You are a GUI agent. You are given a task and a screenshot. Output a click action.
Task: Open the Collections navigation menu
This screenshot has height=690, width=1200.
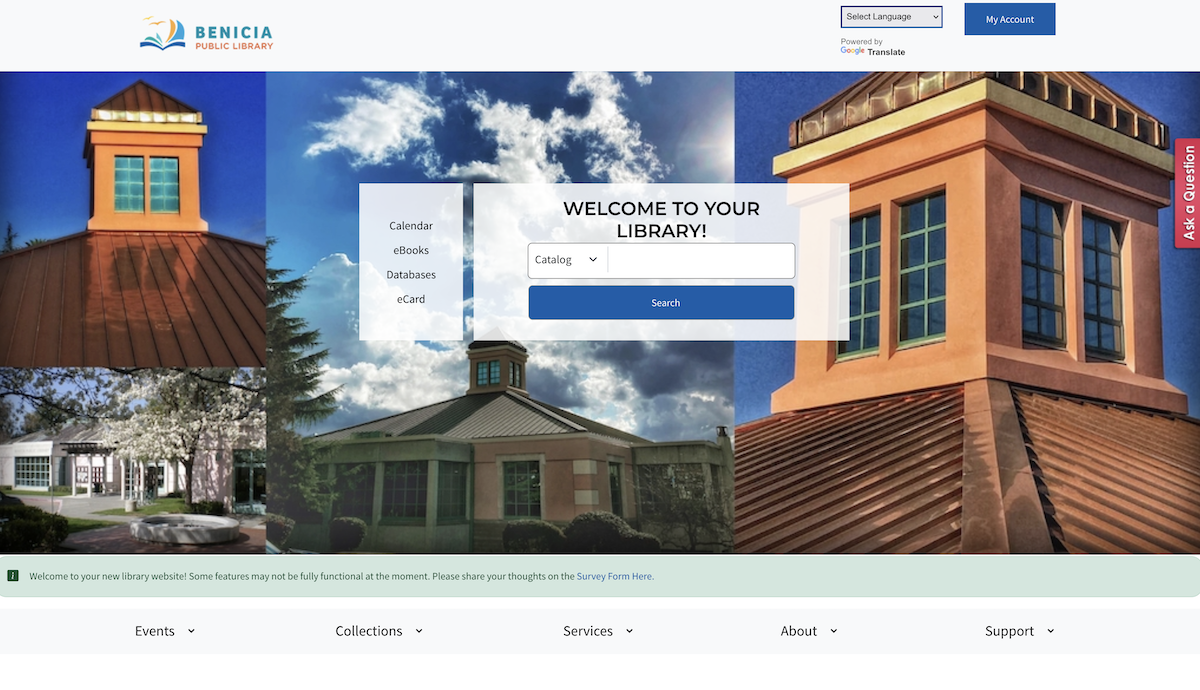[x=369, y=631]
